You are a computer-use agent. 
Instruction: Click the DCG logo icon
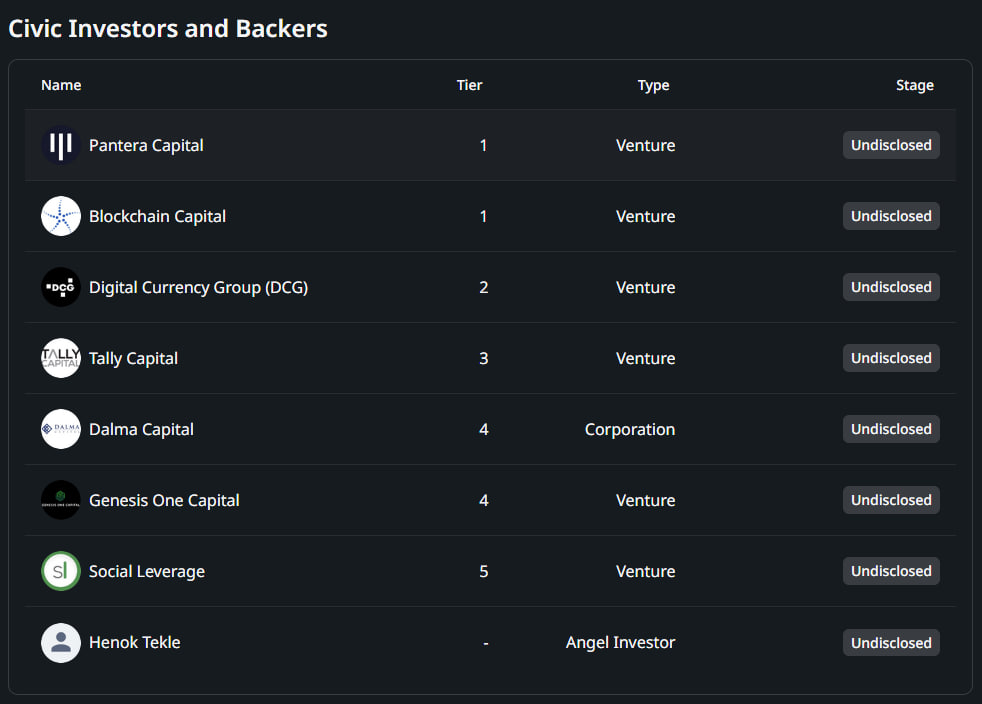pyautogui.click(x=61, y=287)
